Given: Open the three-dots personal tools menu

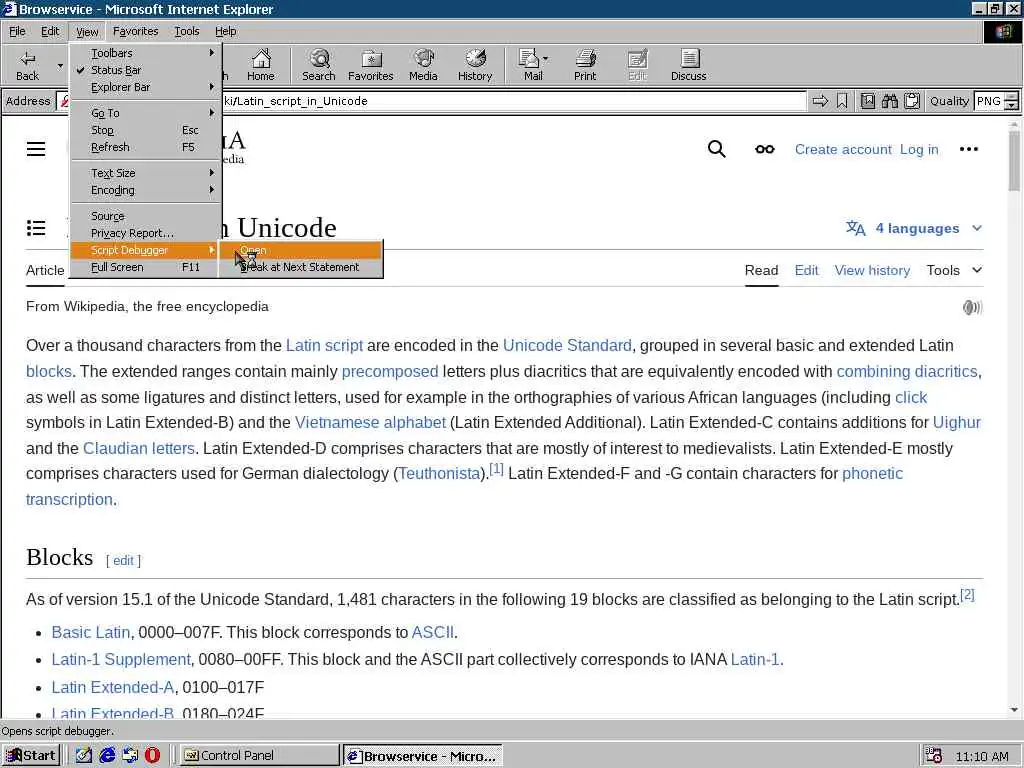Looking at the screenshot, I should [968, 149].
